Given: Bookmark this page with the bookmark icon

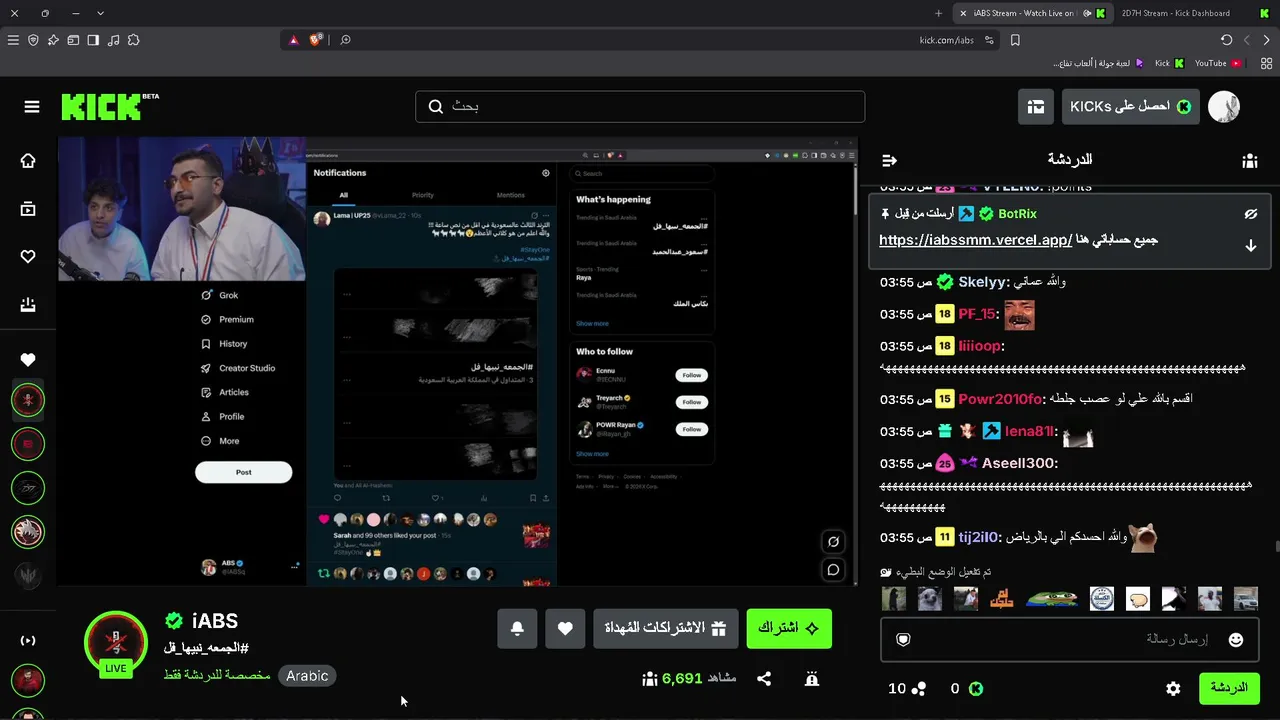Looking at the screenshot, I should [1015, 40].
